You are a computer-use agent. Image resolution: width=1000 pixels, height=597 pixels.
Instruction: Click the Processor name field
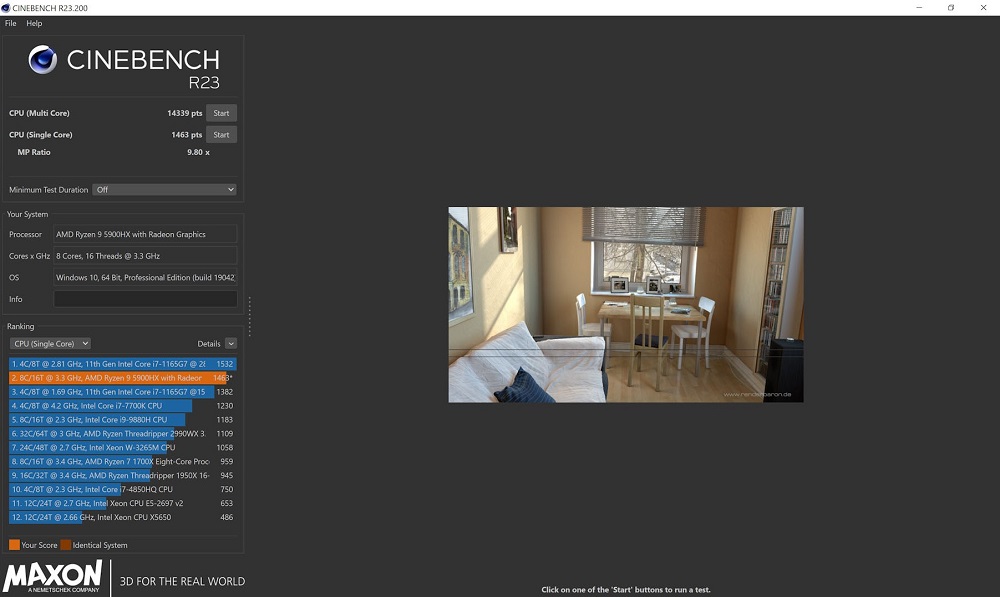click(x=145, y=234)
